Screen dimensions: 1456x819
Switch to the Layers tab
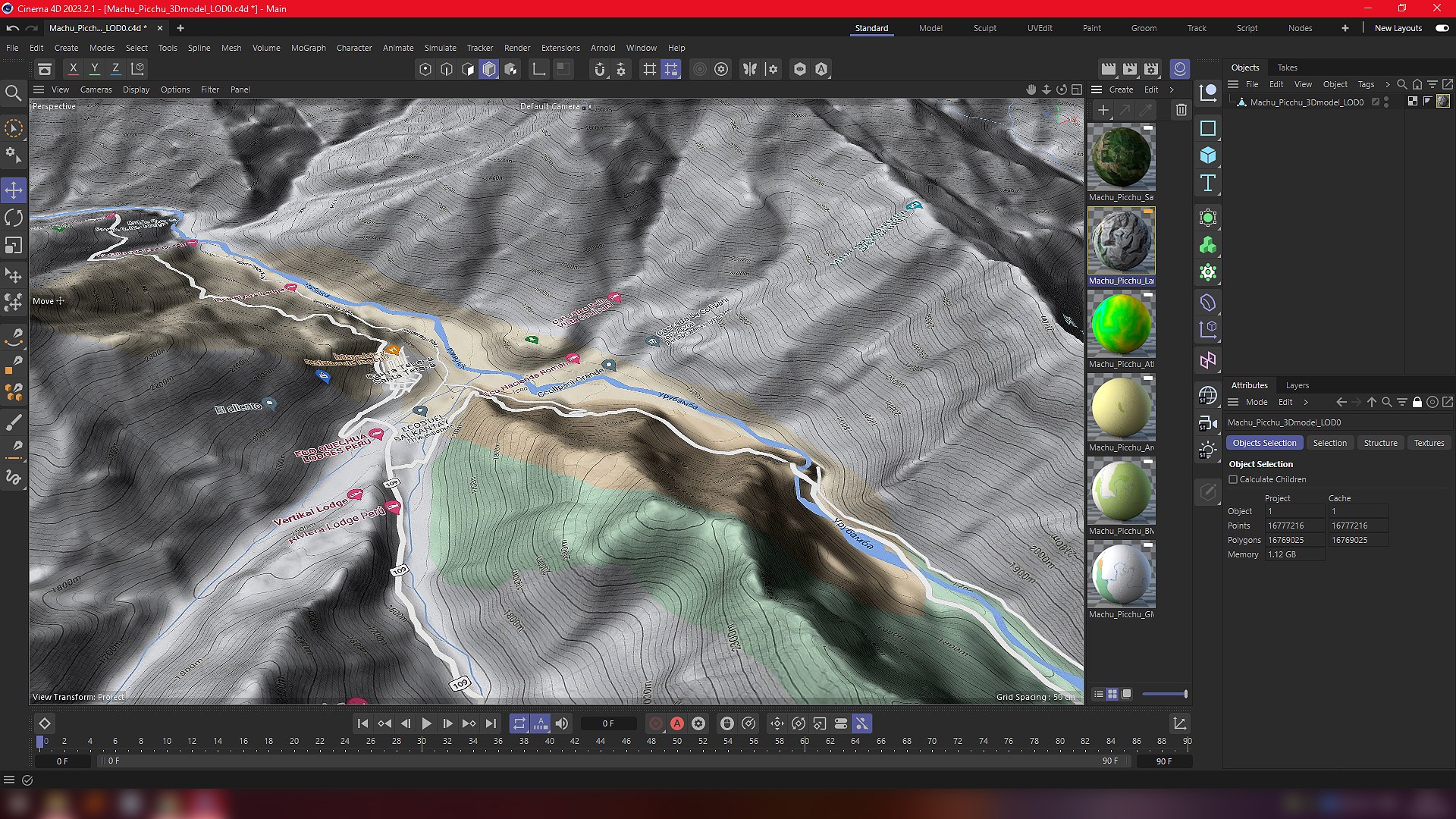tap(1297, 385)
